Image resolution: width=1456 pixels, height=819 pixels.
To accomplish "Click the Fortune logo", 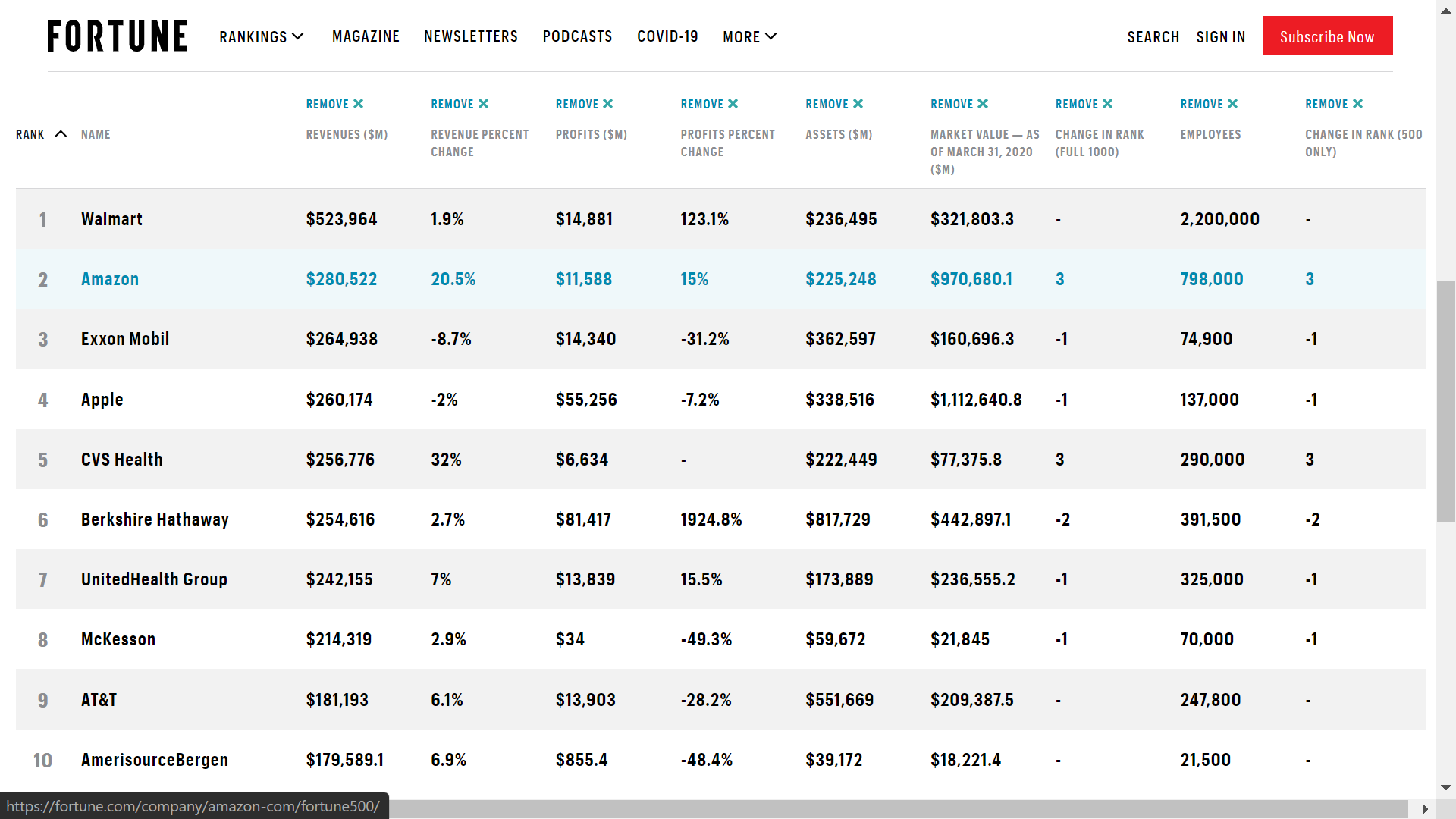I will point(118,36).
